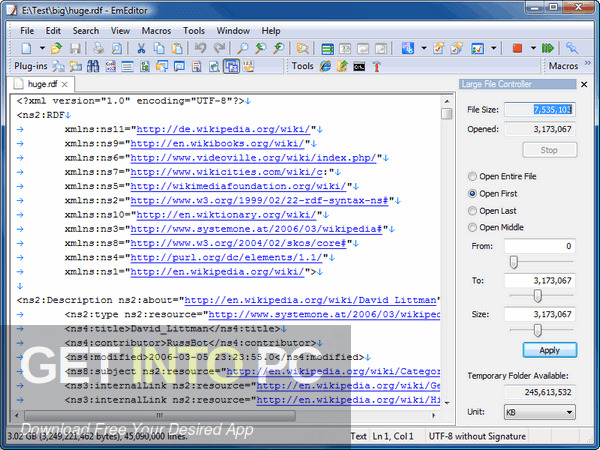The width and height of the screenshot is (600, 450).
Task: Click the From value field
Action: tap(540, 246)
